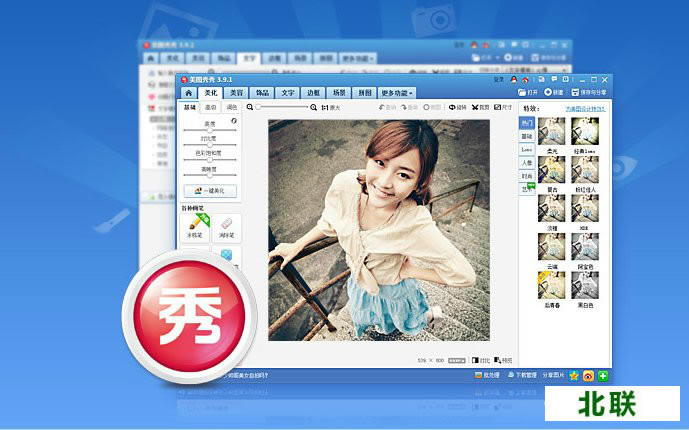Screen dimensions: 689x430
Task: Click the green plus icon in status bar
Action: click(603, 376)
